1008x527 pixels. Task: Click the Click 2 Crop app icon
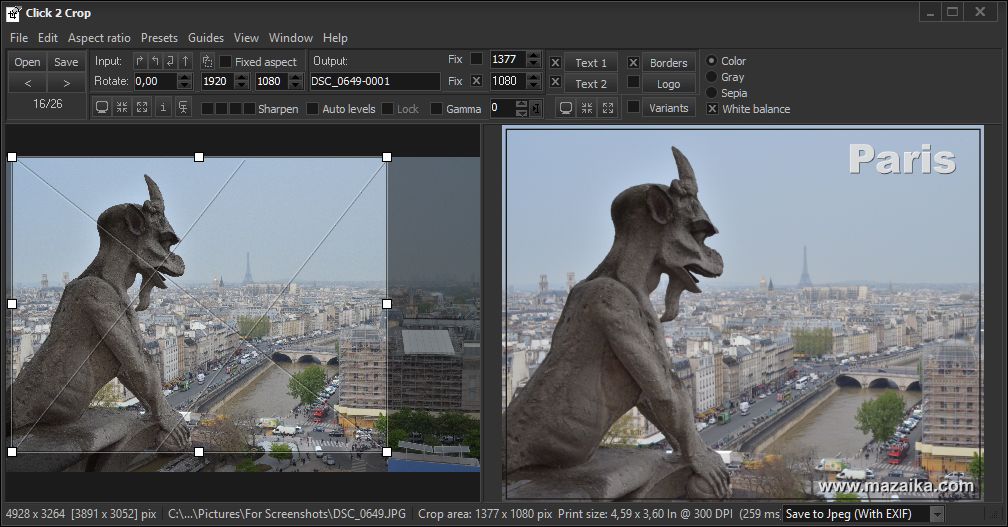click(x=12, y=12)
